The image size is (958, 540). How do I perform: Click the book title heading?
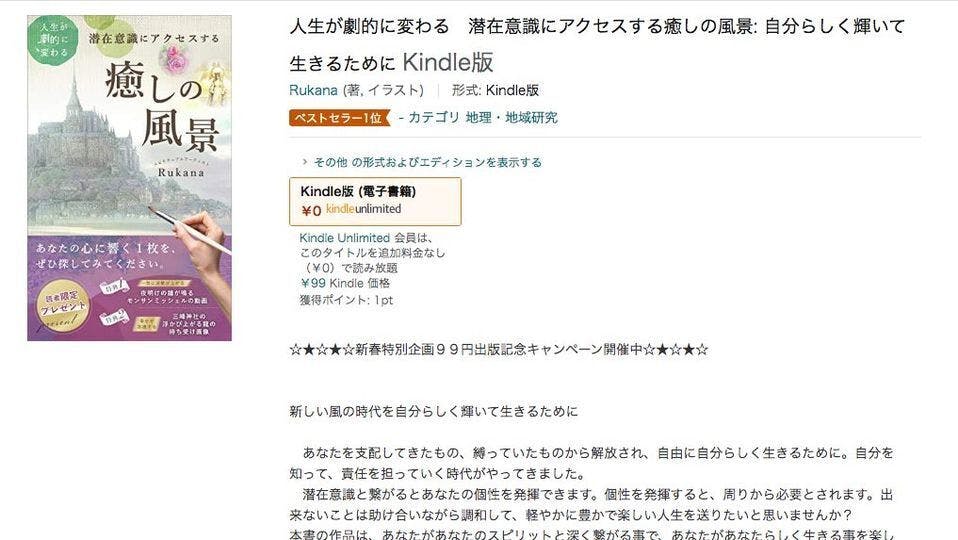click(x=597, y=45)
